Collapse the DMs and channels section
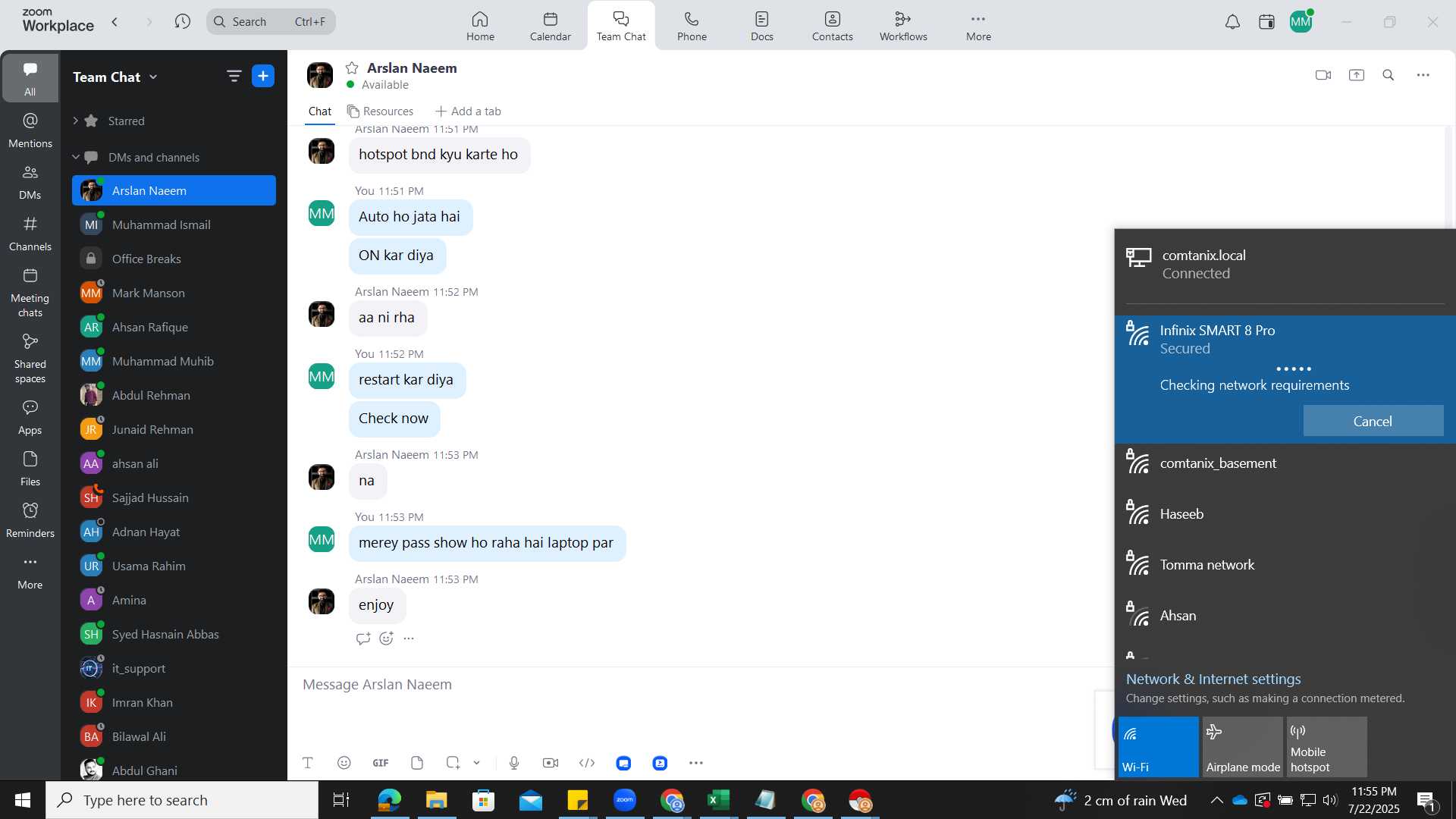The image size is (1456, 819). [76, 157]
